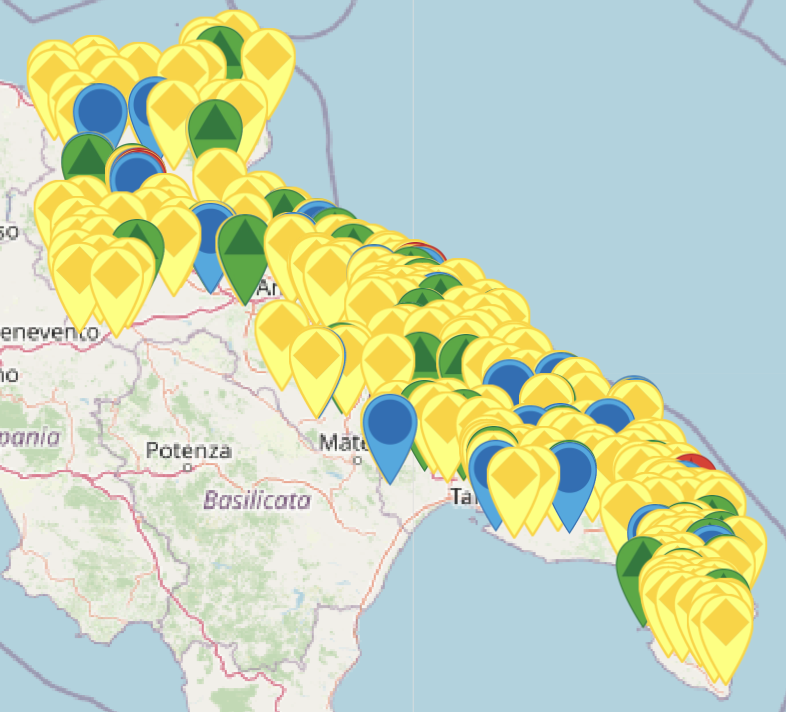The width and height of the screenshot is (786, 712).
Task: Click the blue circle marker in the top-left cluster
Action: pos(100,110)
